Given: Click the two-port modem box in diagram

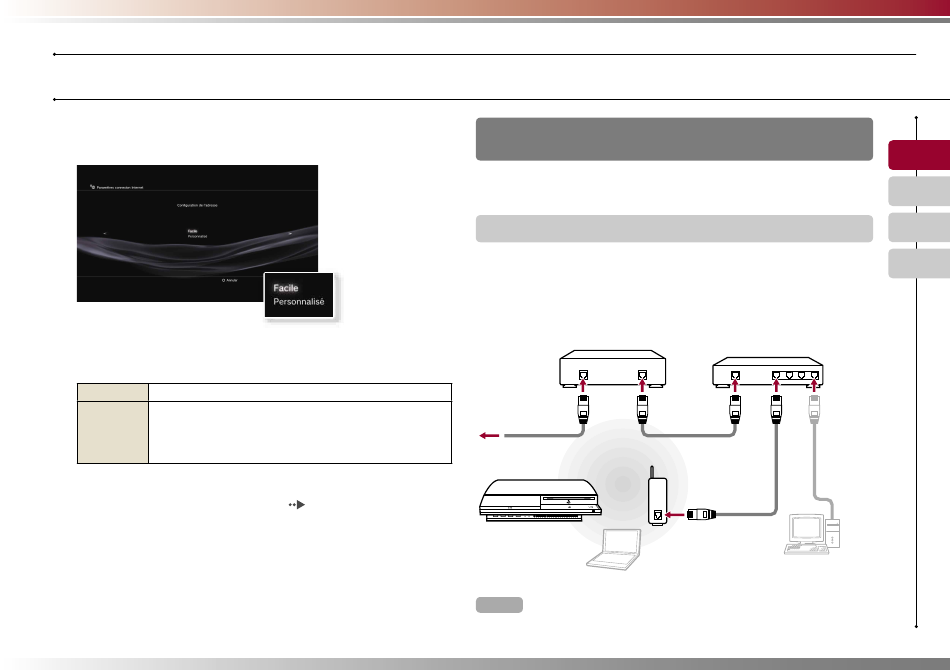Looking at the screenshot, I should [613, 369].
